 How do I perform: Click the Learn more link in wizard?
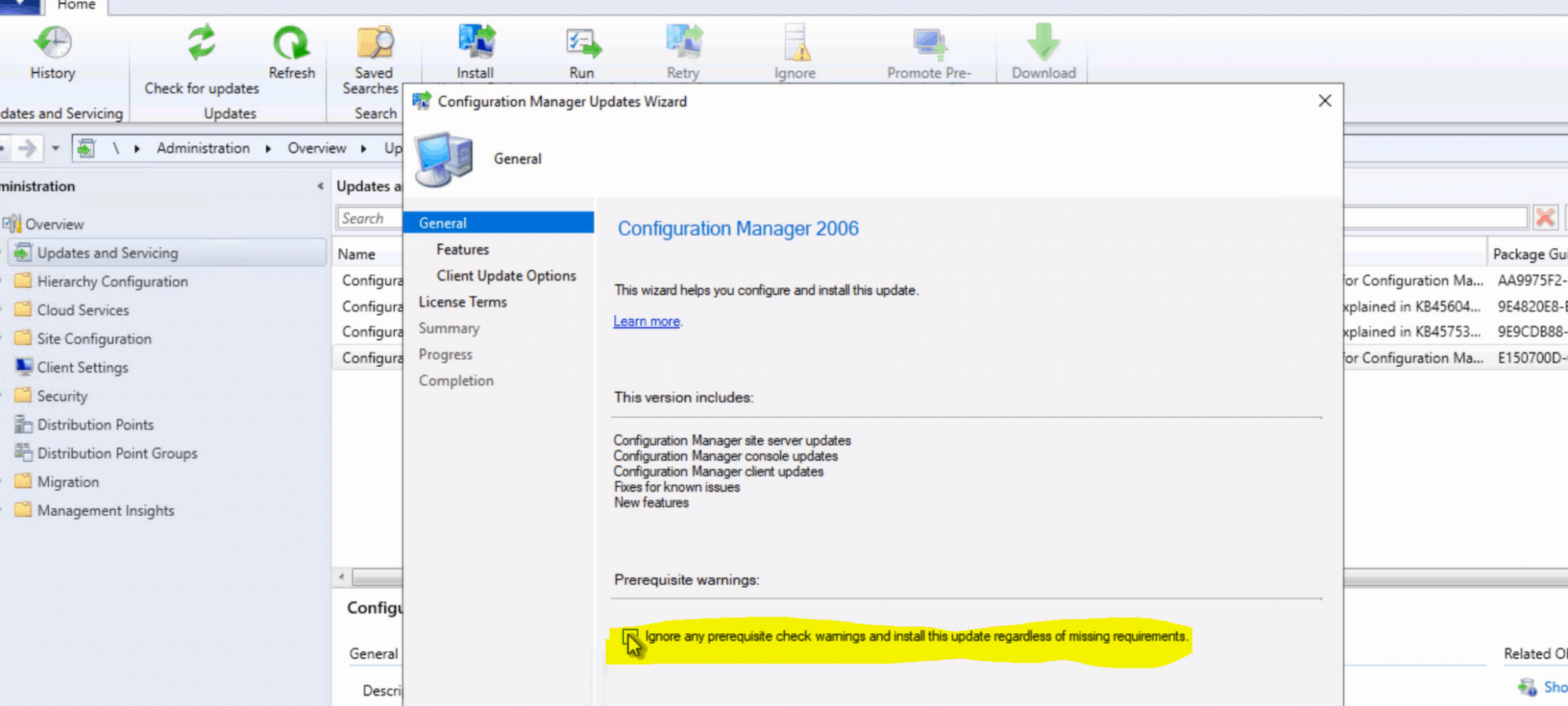coord(647,322)
